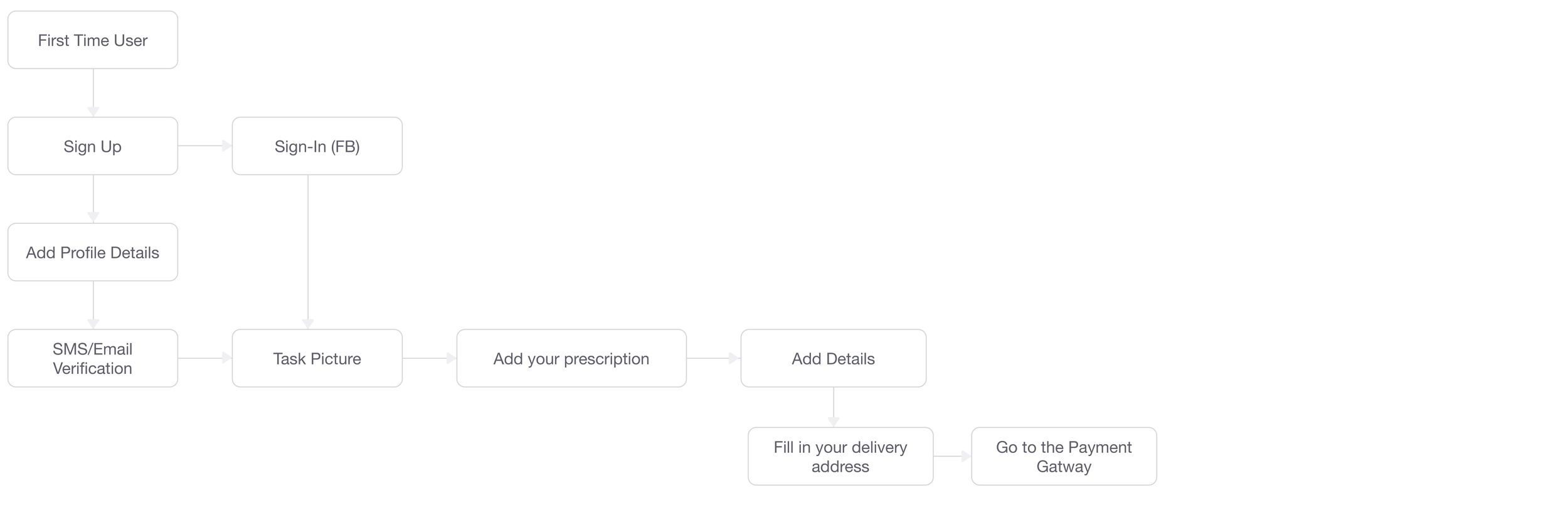Click arrow from delivery address to Payment Gatway
Image resolution: width=1568 pixels, height=525 pixels.
pos(953,457)
